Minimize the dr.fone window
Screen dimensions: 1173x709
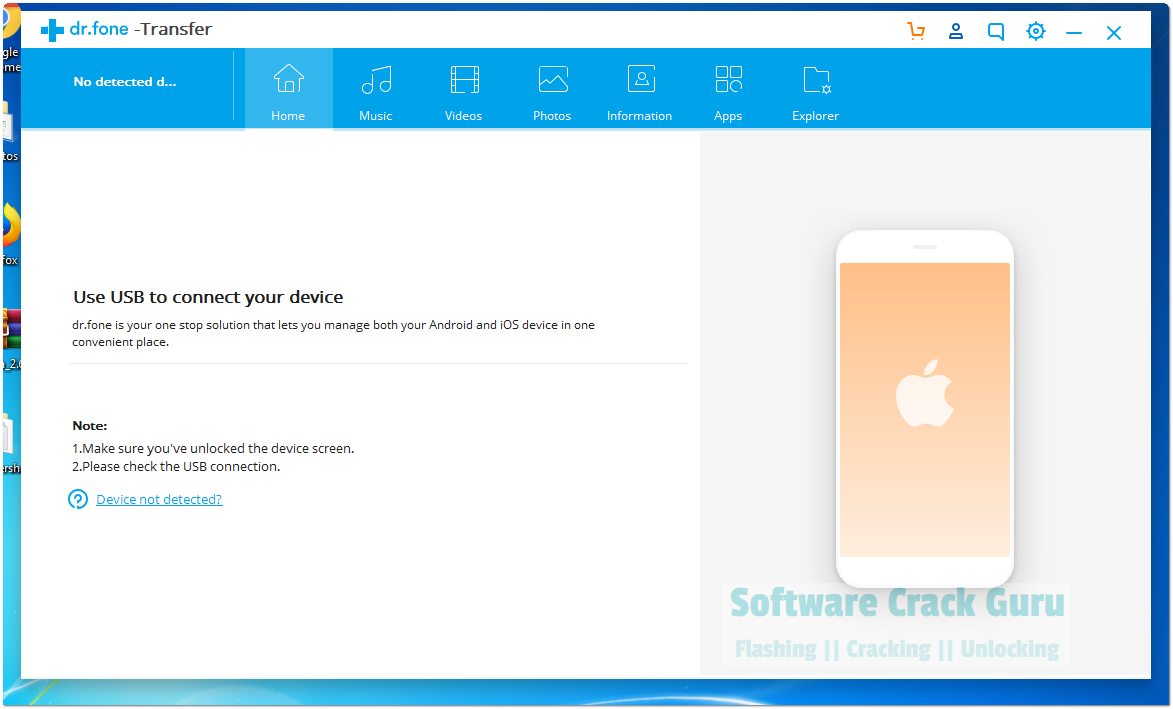(1074, 33)
